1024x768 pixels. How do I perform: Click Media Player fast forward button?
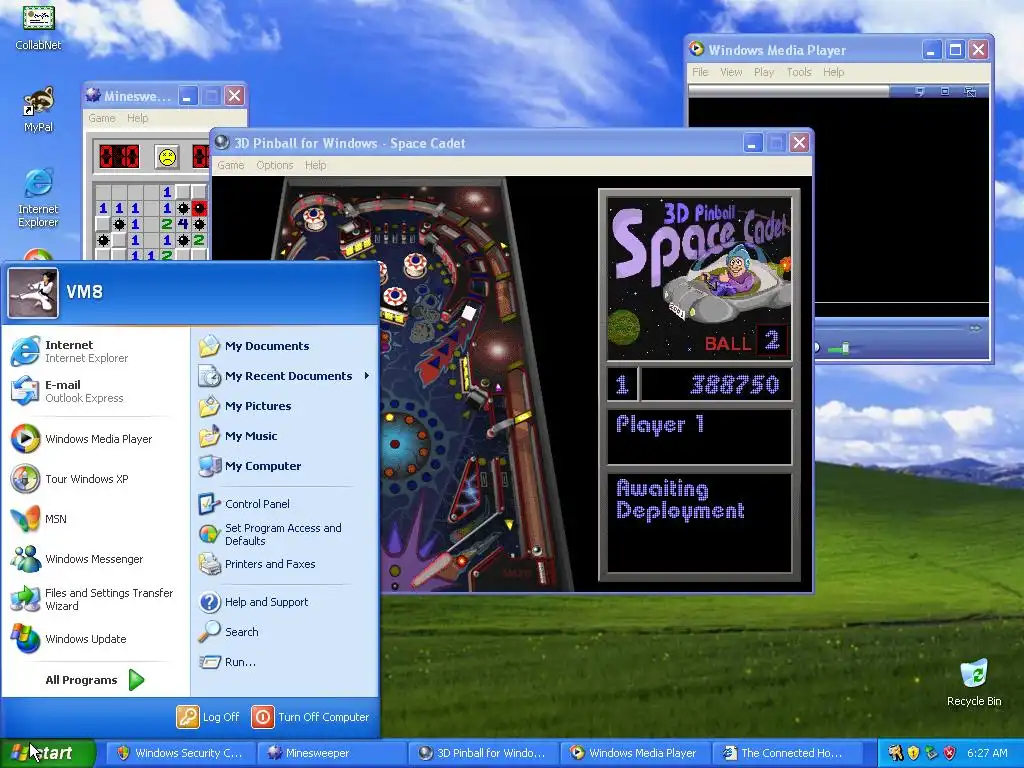975,328
